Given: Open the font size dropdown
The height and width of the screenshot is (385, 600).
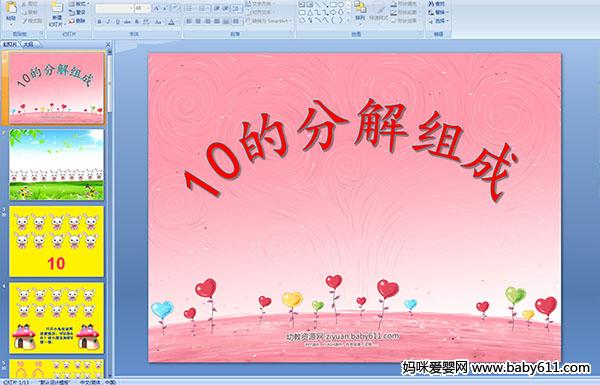Looking at the screenshot, I should (x=148, y=8).
